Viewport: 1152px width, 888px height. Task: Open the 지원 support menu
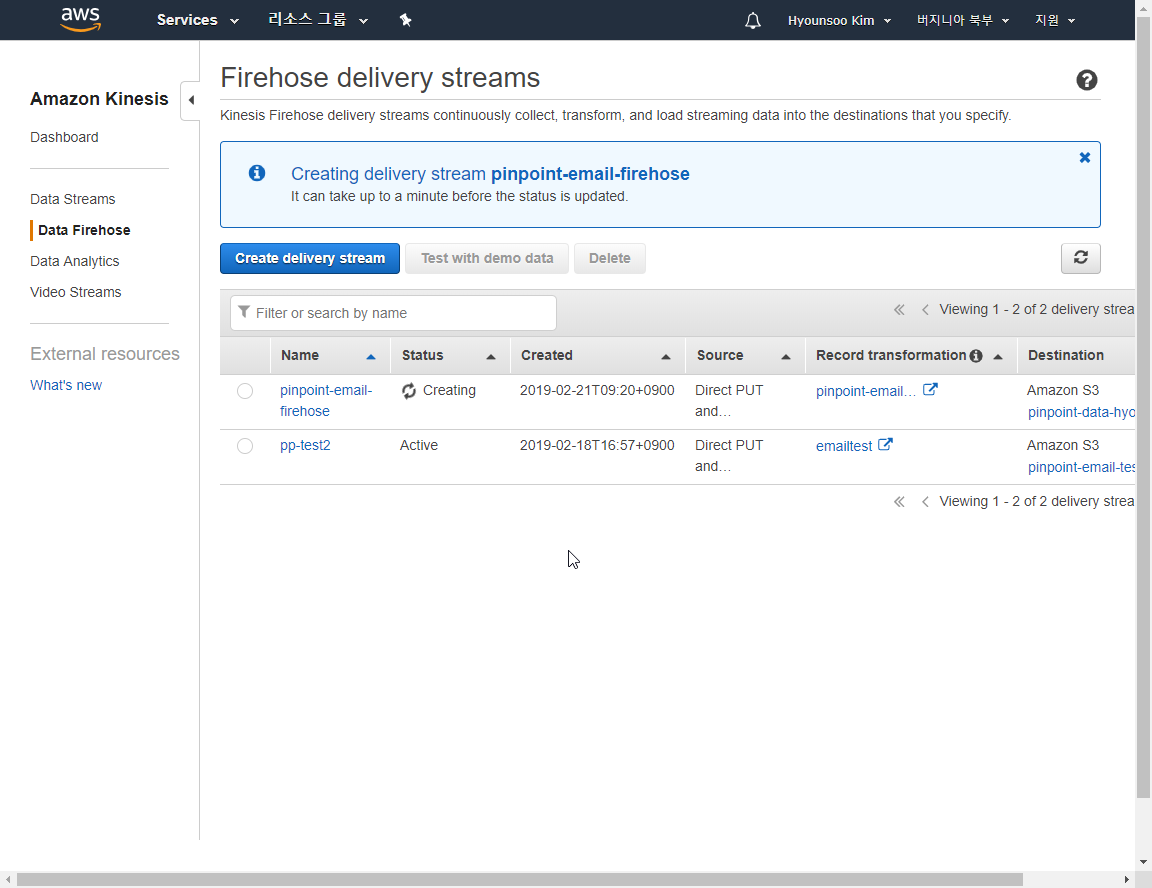[1054, 21]
